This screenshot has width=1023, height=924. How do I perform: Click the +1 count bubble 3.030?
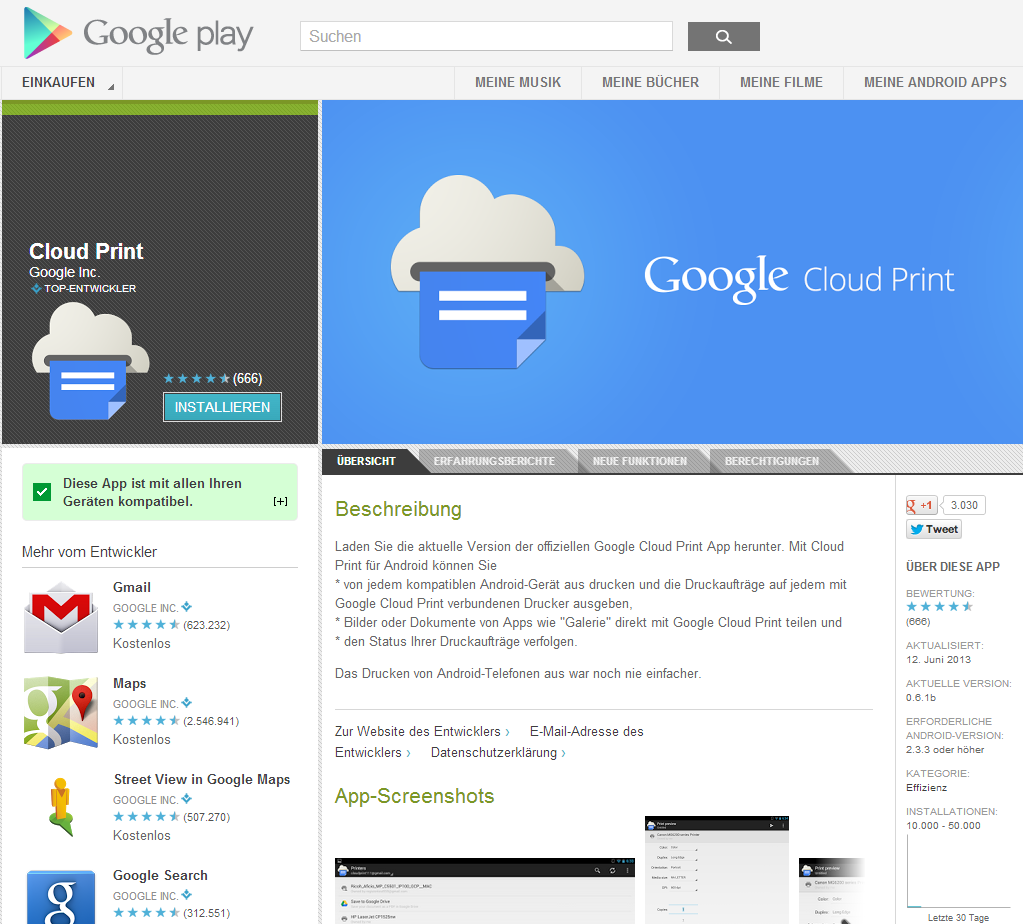tap(964, 505)
